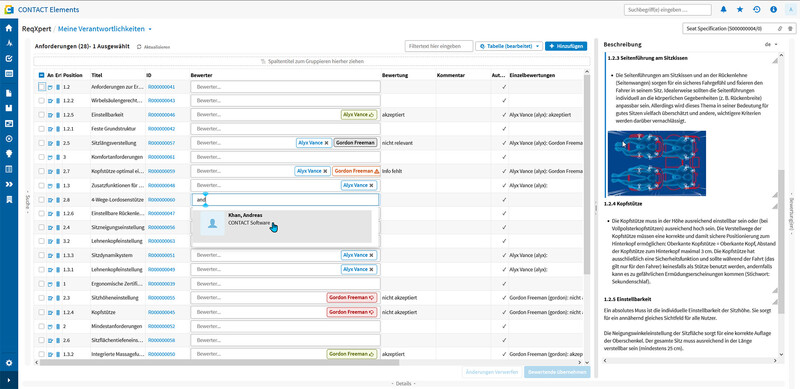Open requirement link R000000041
The height and width of the screenshot is (389, 800).
(x=161, y=87)
